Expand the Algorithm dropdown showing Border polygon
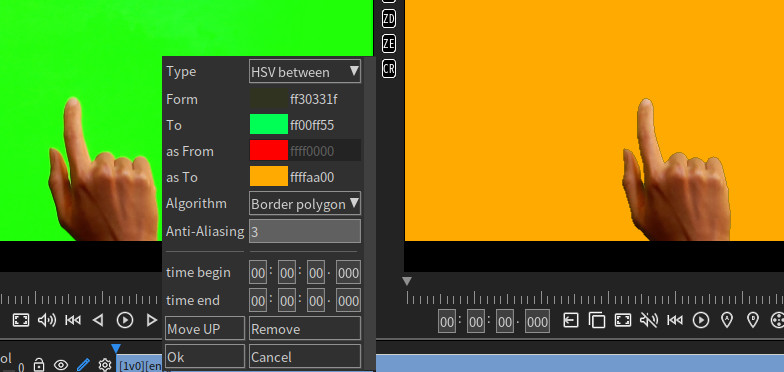This screenshot has height=372, width=784. tap(305, 204)
